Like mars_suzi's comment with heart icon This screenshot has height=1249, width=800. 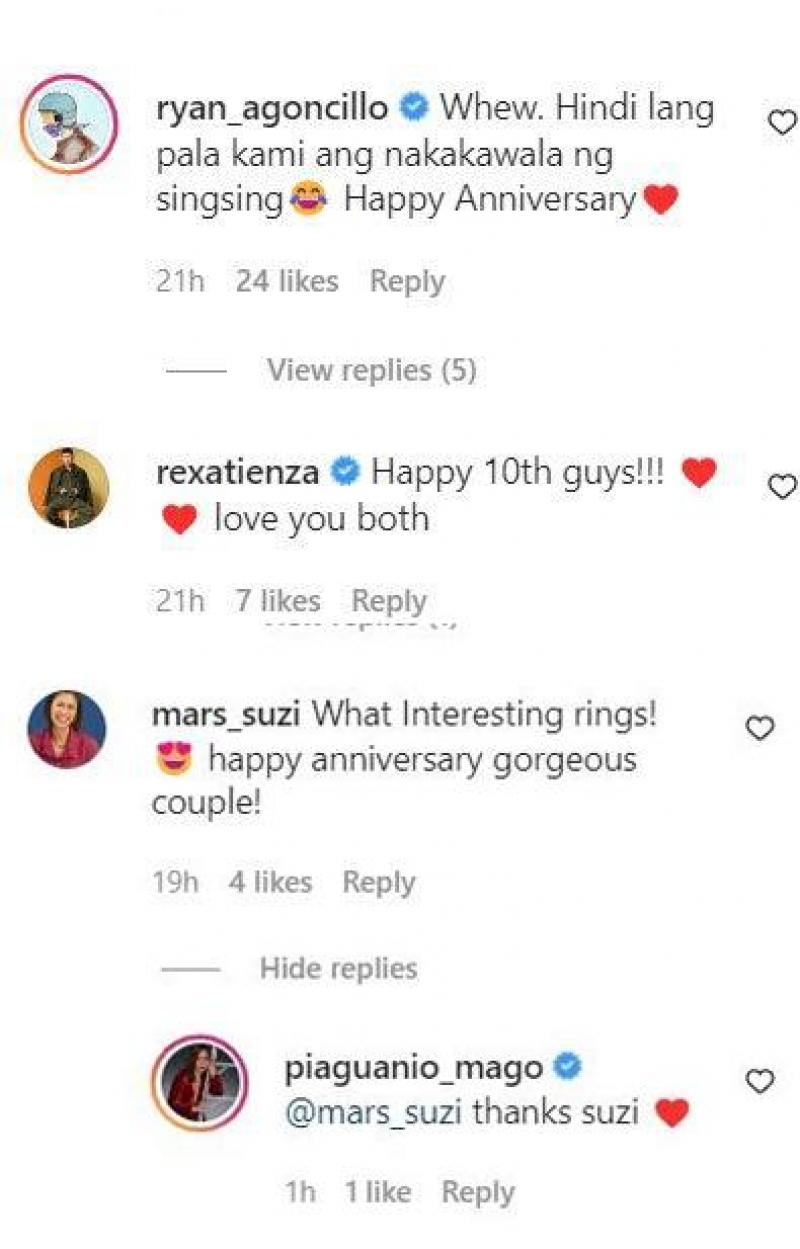[760, 729]
